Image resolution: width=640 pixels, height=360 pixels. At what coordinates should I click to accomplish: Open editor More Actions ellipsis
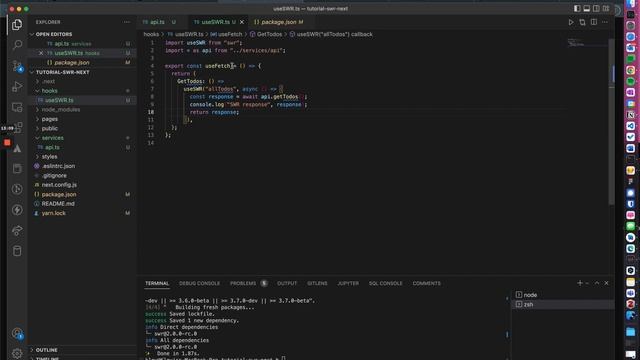(x=605, y=22)
